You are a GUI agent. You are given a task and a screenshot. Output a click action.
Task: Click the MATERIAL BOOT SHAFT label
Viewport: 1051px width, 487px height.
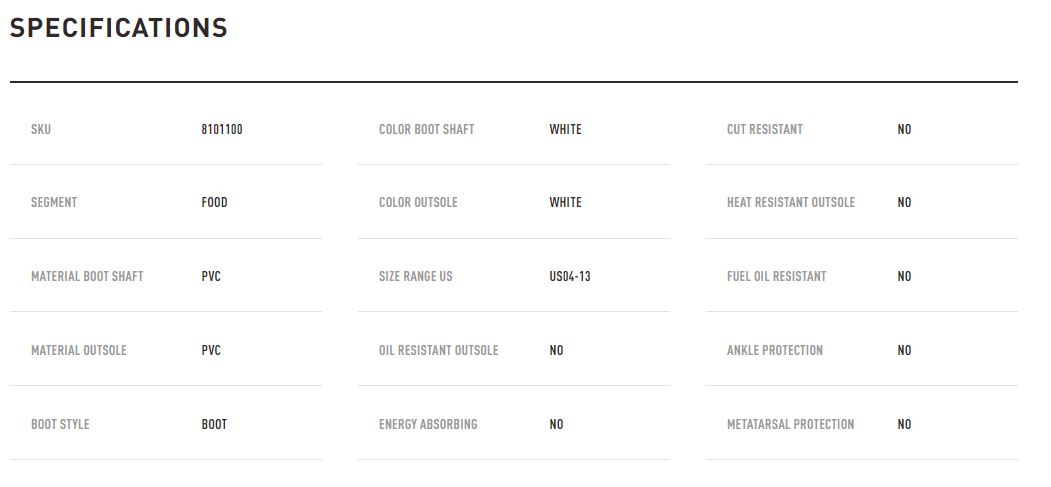pyautogui.click(x=87, y=276)
